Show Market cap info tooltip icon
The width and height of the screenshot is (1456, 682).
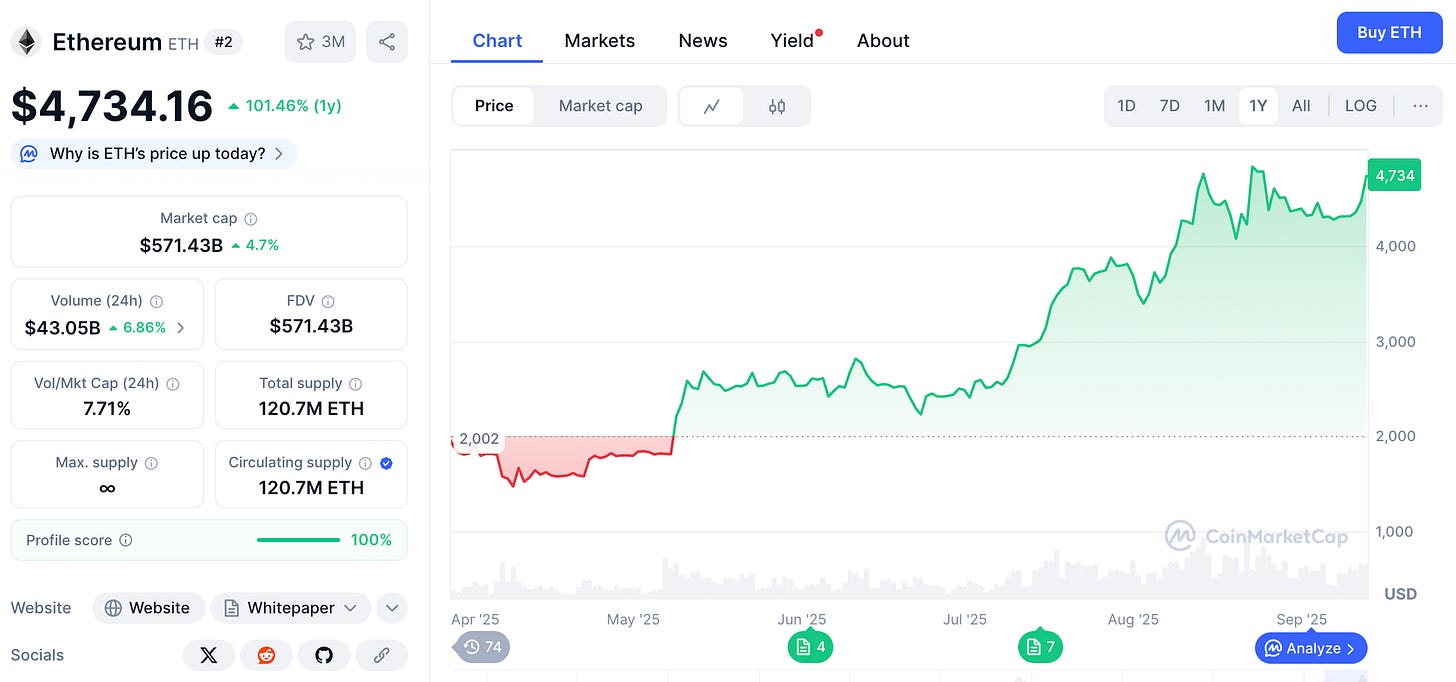(x=251, y=218)
